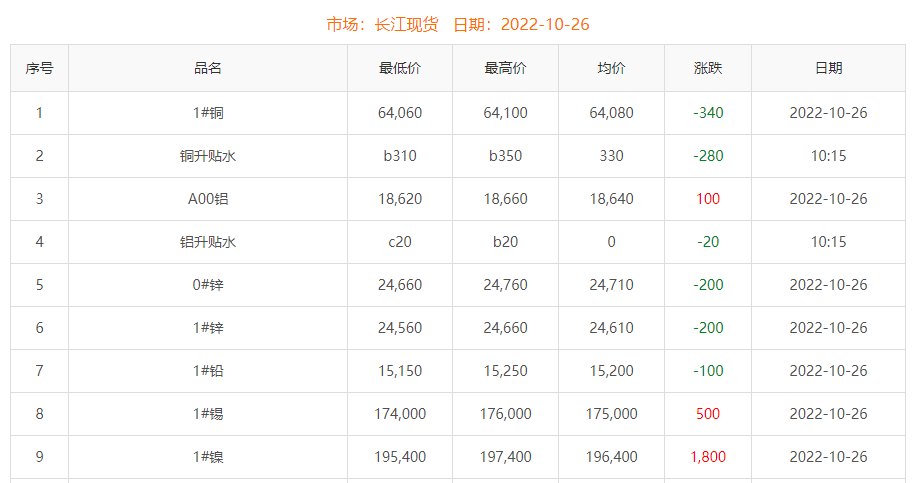This screenshot has height=483, width=917.
Task: Select the 铜升贴水 row name
Action: pos(208,156)
